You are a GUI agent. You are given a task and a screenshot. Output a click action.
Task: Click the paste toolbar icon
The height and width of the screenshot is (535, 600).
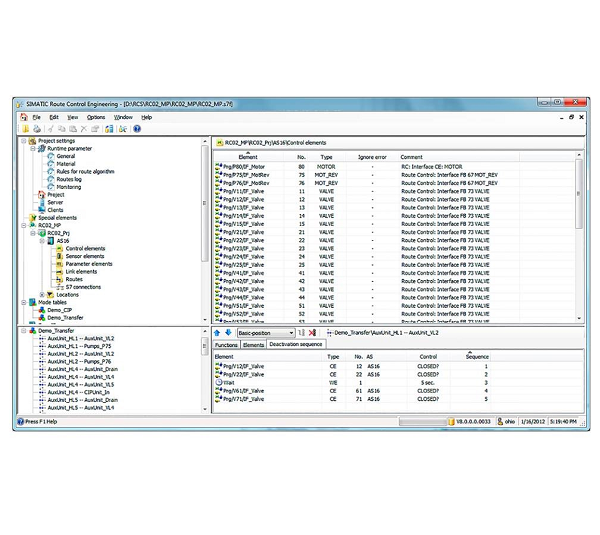(73, 129)
